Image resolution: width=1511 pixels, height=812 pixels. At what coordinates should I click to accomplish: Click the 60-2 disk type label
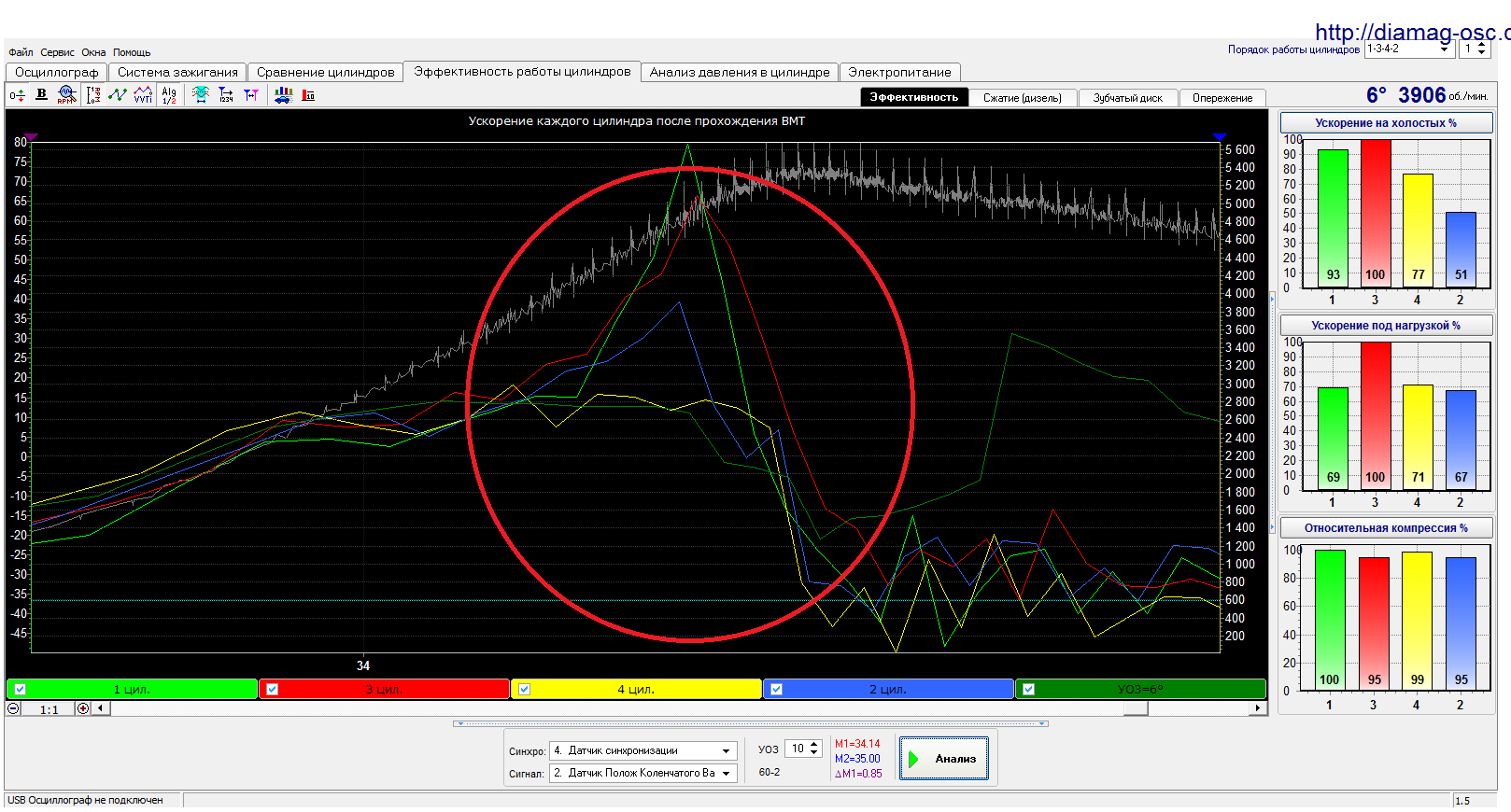click(770, 772)
